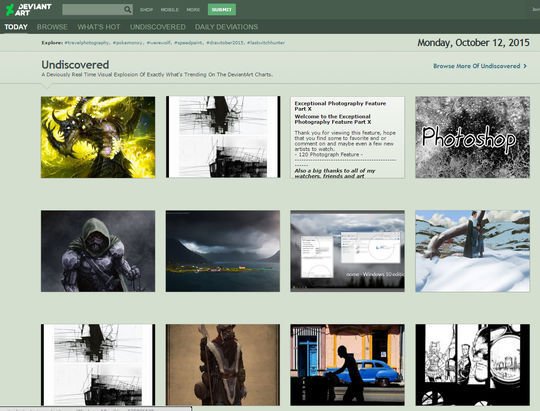Image resolution: width=540 pixels, height=411 pixels.
Task: Click the '120 Photograph Feature' text line
Action: pos(329,155)
